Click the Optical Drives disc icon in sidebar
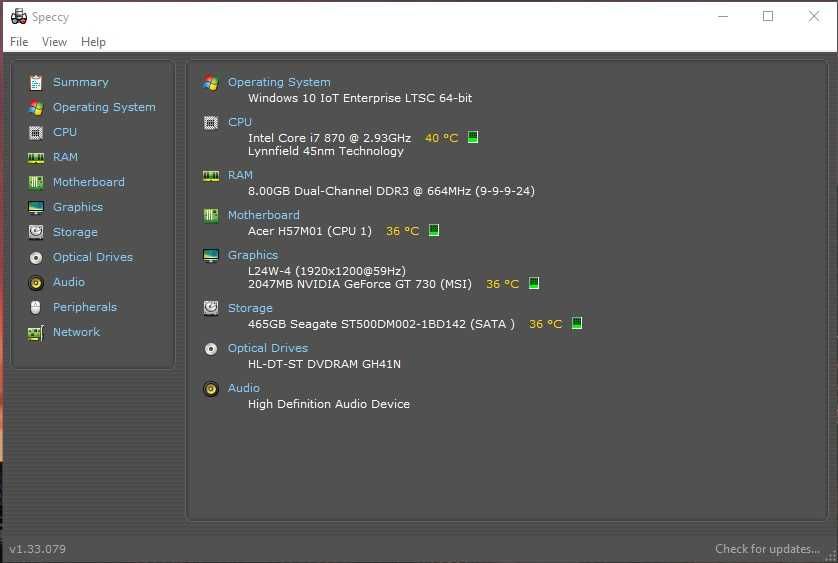 point(36,258)
